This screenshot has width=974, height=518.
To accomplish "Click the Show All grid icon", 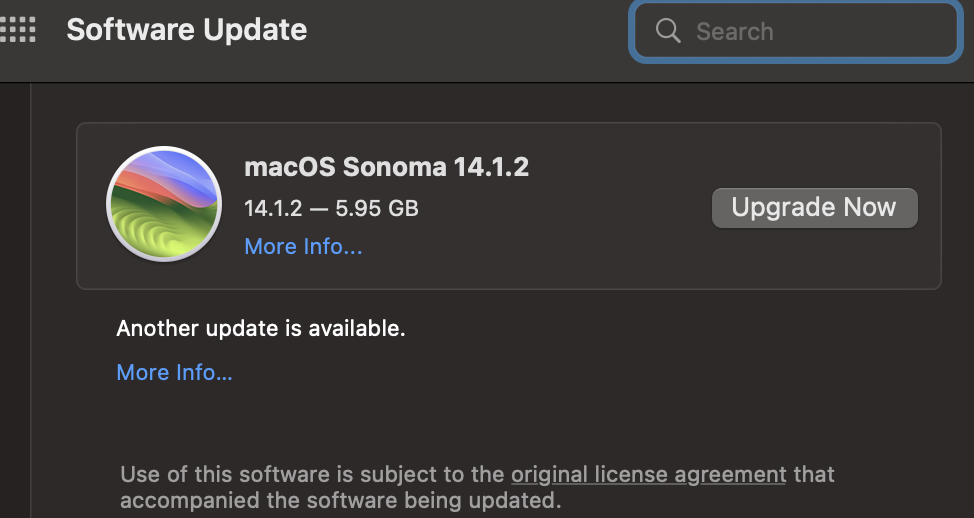I will (x=19, y=30).
